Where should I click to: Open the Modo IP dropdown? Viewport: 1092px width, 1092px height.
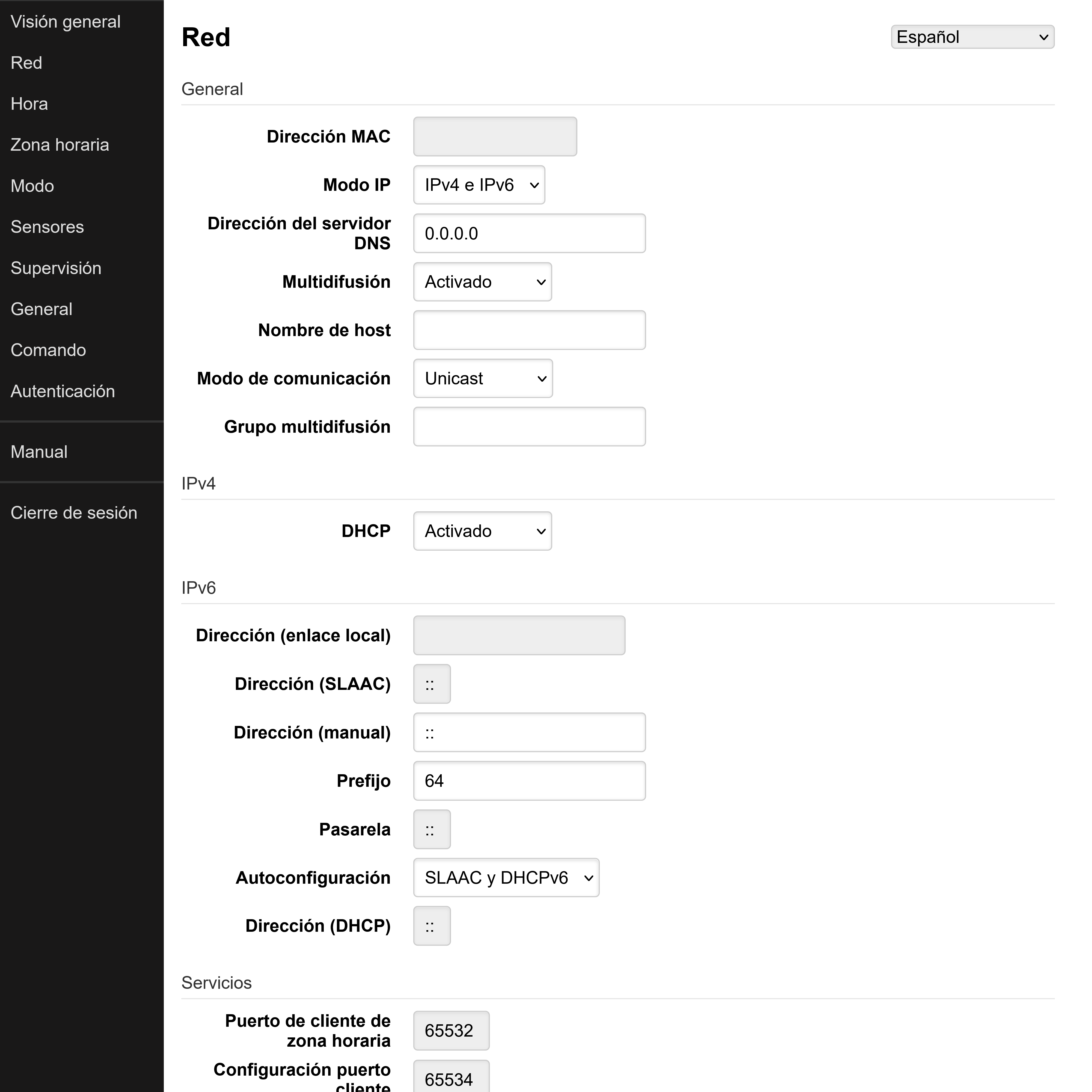[x=478, y=184]
